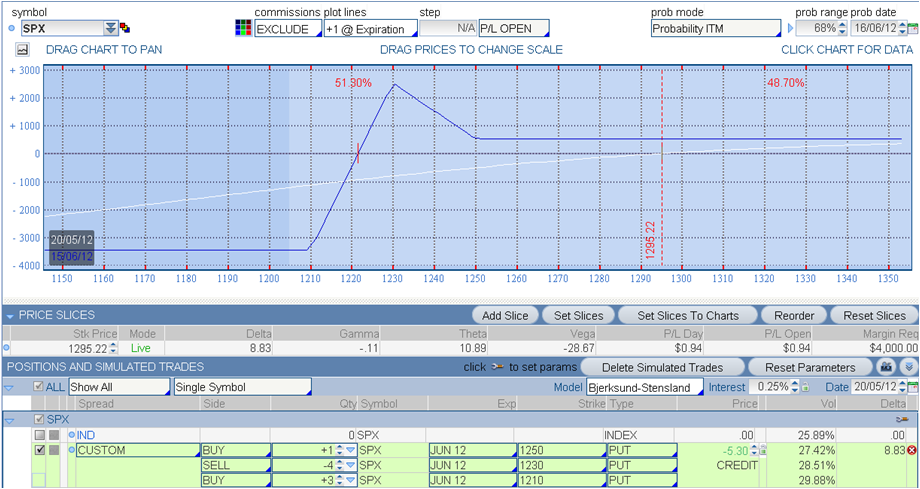Viewport: 920px width, 489px height.
Task: Click the step N/A field
Action: (448, 29)
